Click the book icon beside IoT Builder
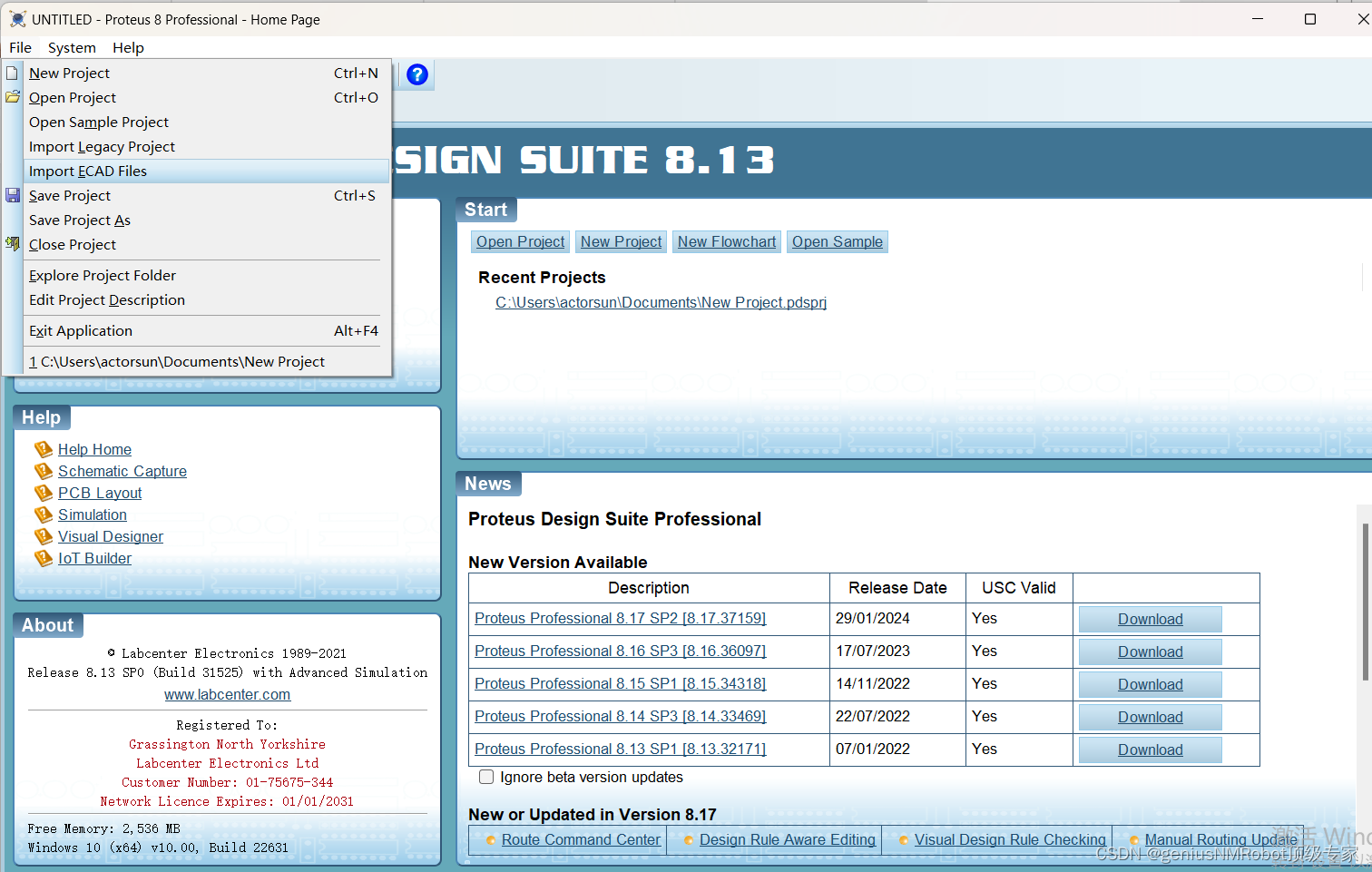1372x872 pixels. pos(44,558)
